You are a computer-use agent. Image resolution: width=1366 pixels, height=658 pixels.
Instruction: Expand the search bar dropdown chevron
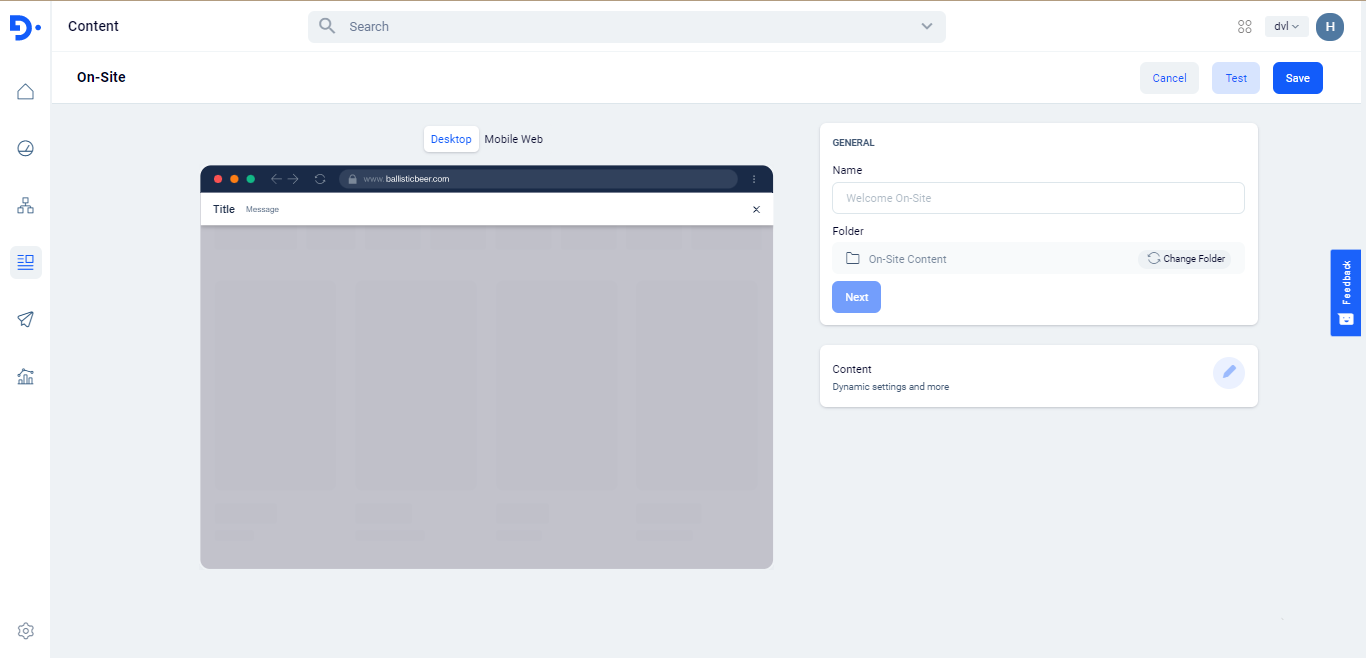coord(927,27)
